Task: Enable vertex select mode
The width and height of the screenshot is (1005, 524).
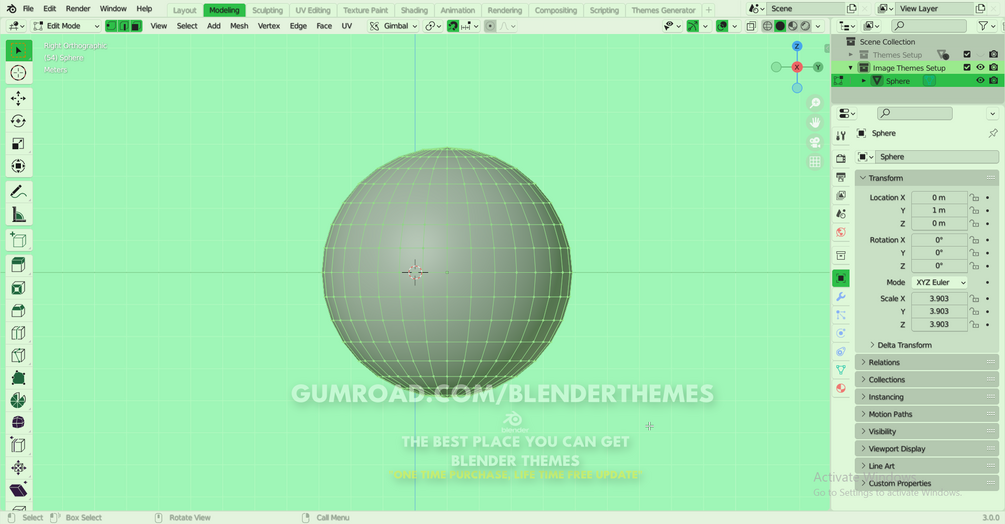Action: (111, 26)
